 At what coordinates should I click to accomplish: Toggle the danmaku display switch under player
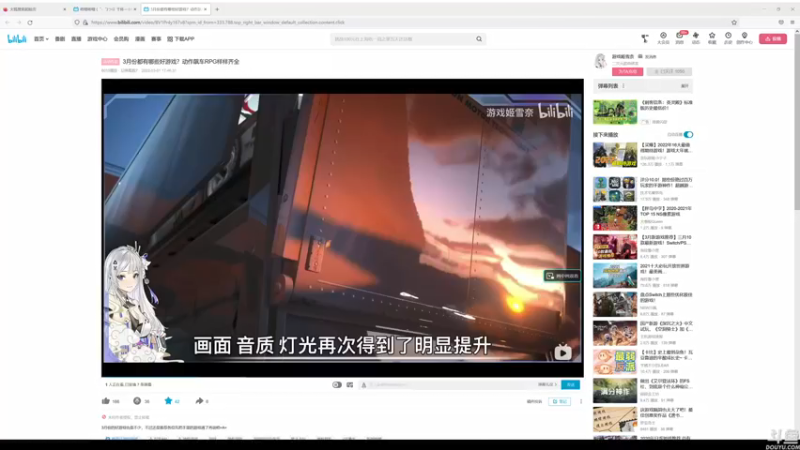337,385
